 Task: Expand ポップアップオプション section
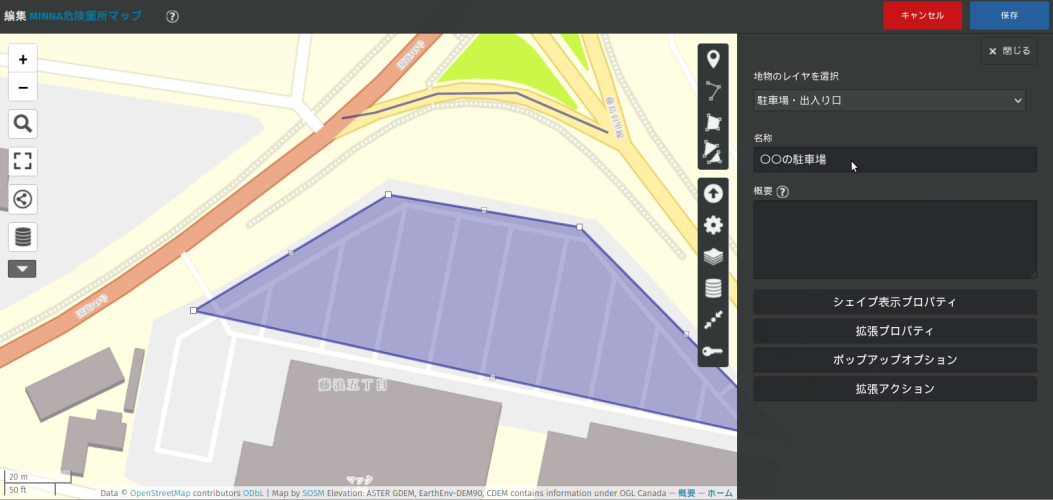tap(894, 360)
